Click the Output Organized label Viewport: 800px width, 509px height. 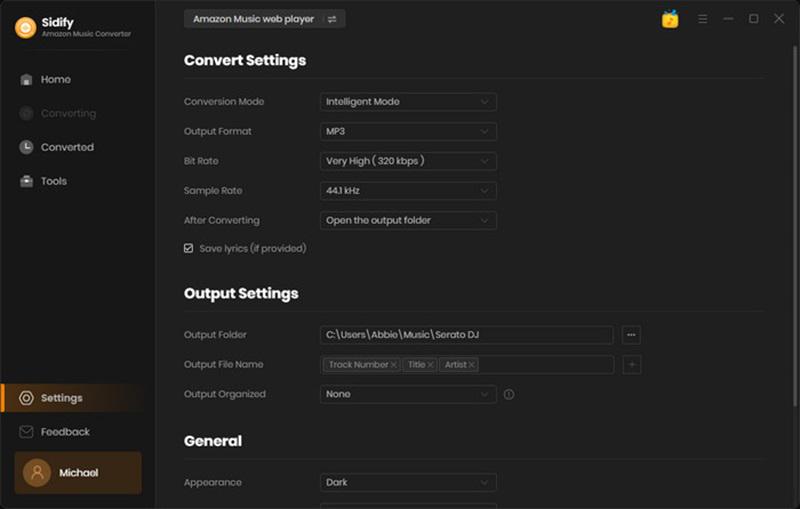pyautogui.click(x=224, y=394)
